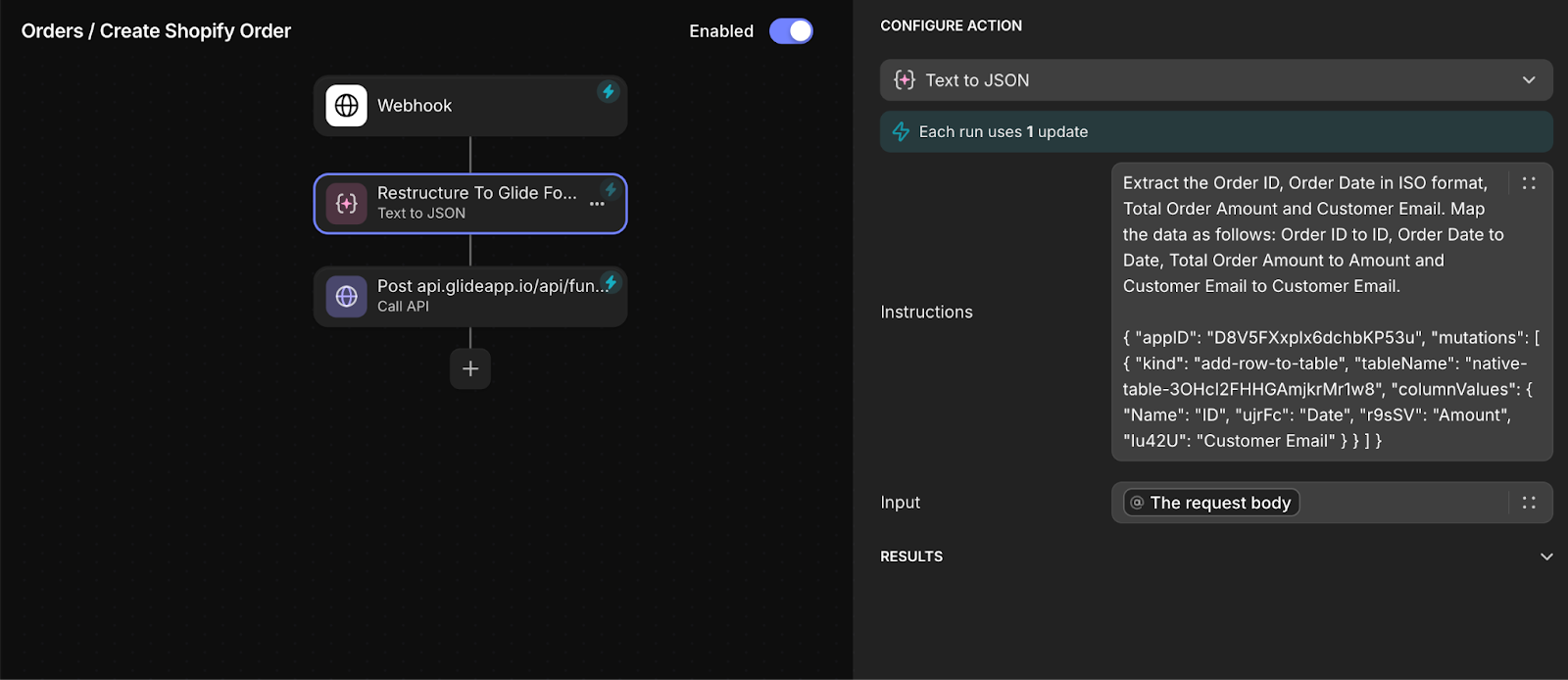The image size is (1568, 680).
Task: Click the braces icon in the action selector
Action: [x=905, y=80]
